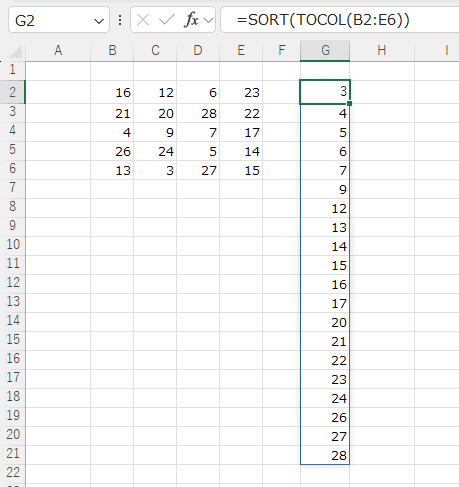Click inside the formula bar with SORT formula
Screen dimensions: 459x487
tap(340, 20)
